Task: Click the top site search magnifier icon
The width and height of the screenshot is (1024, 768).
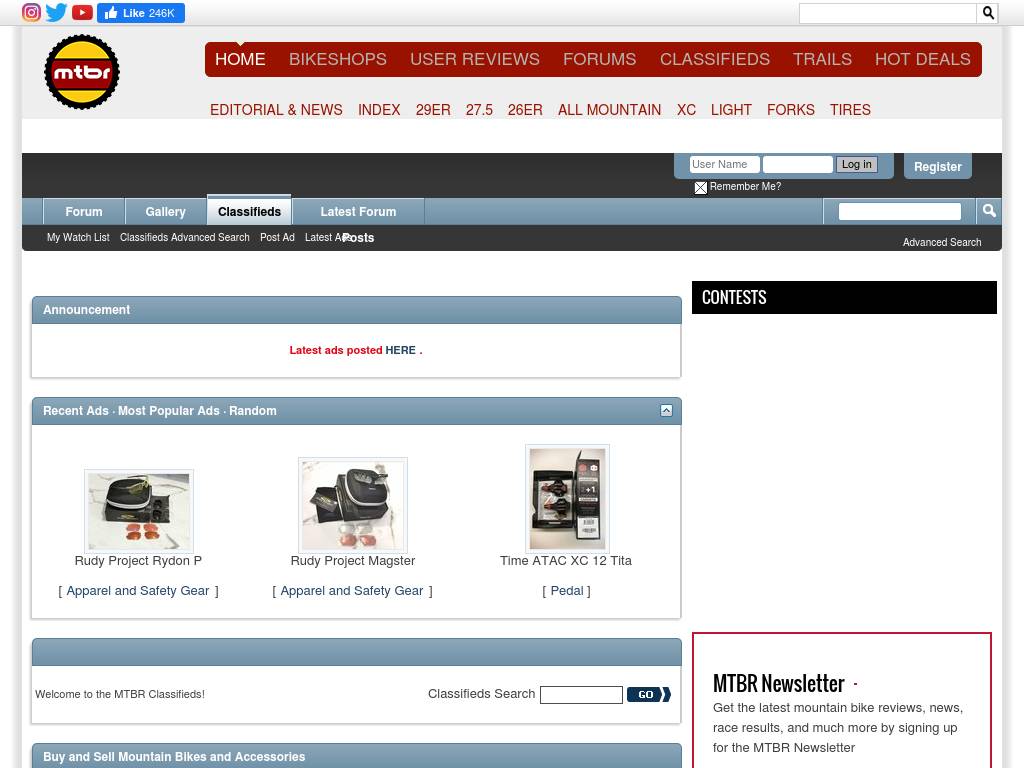Action: (988, 13)
